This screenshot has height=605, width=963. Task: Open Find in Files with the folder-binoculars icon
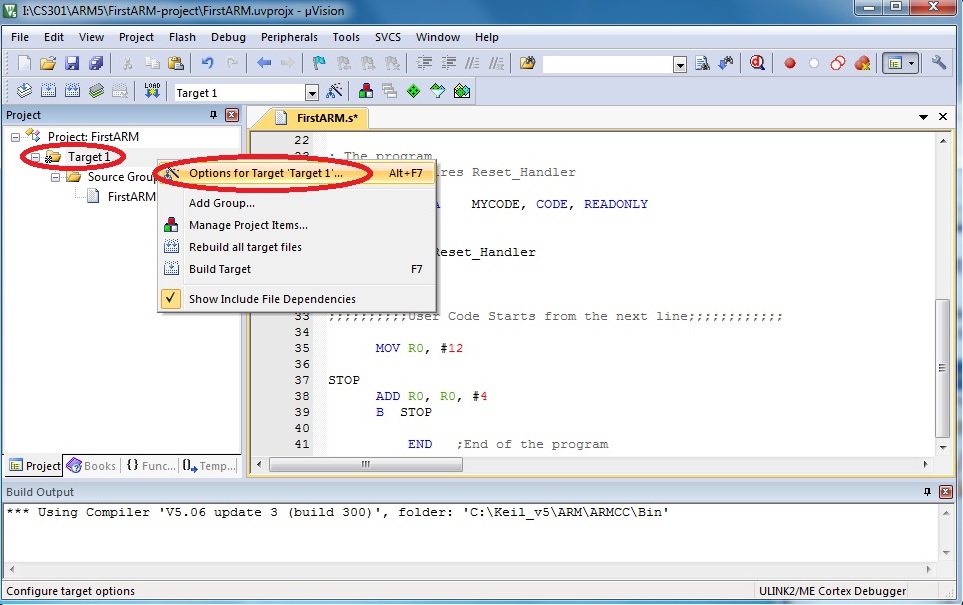[x=528, y=63]
